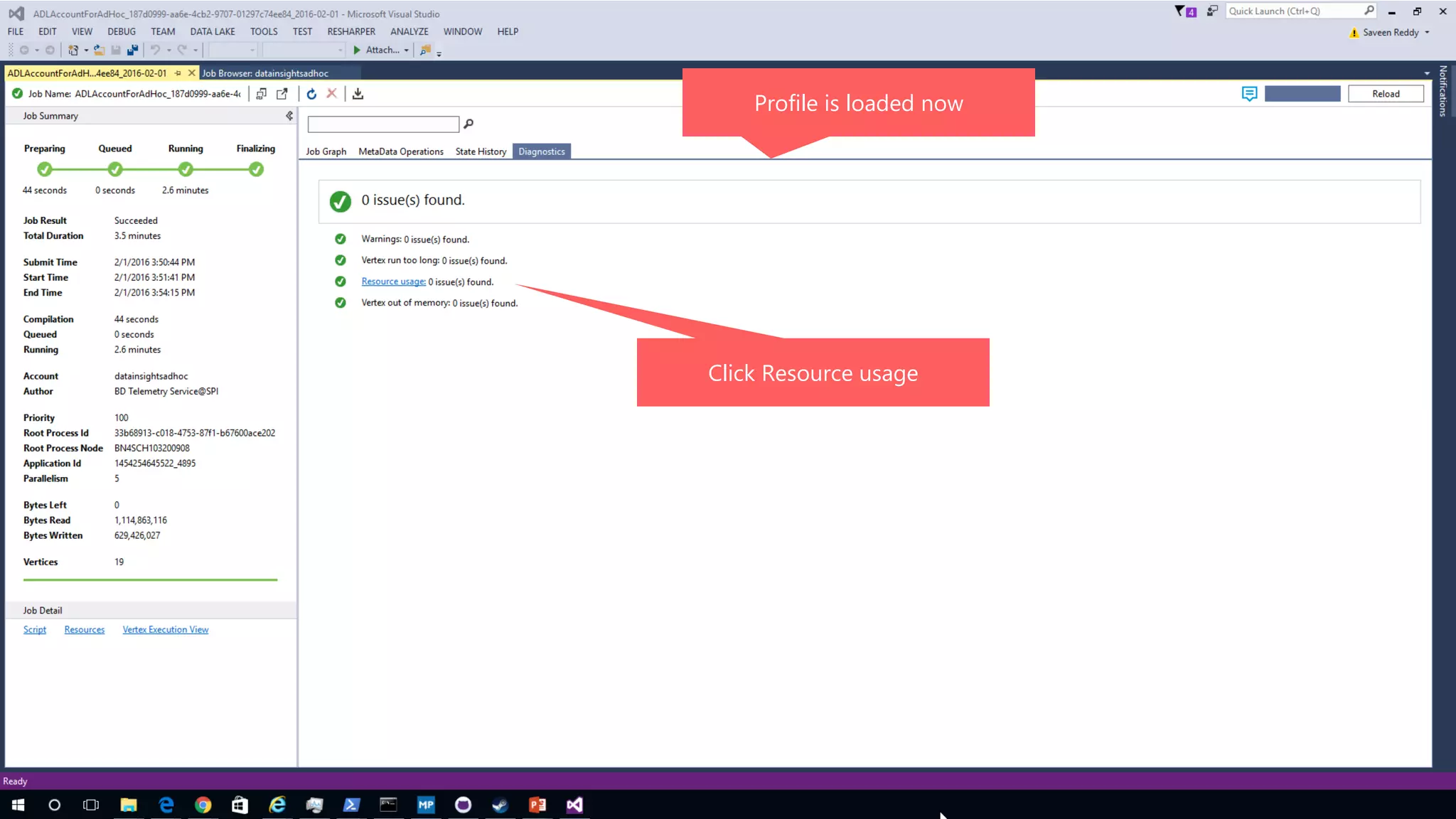Click the Open File toolbar icon

coord(99,50)
